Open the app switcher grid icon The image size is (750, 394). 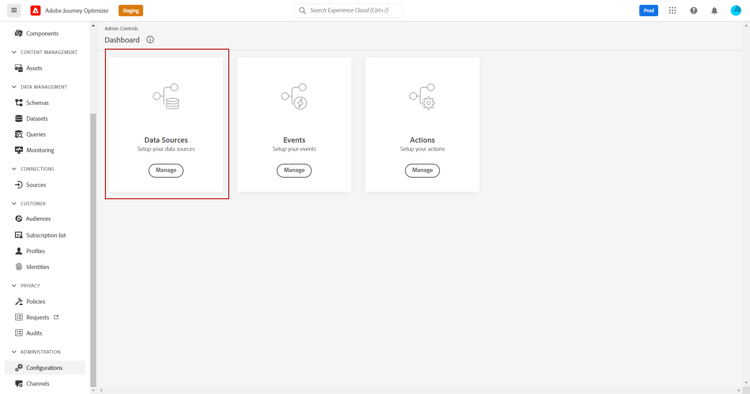(673, 11)
